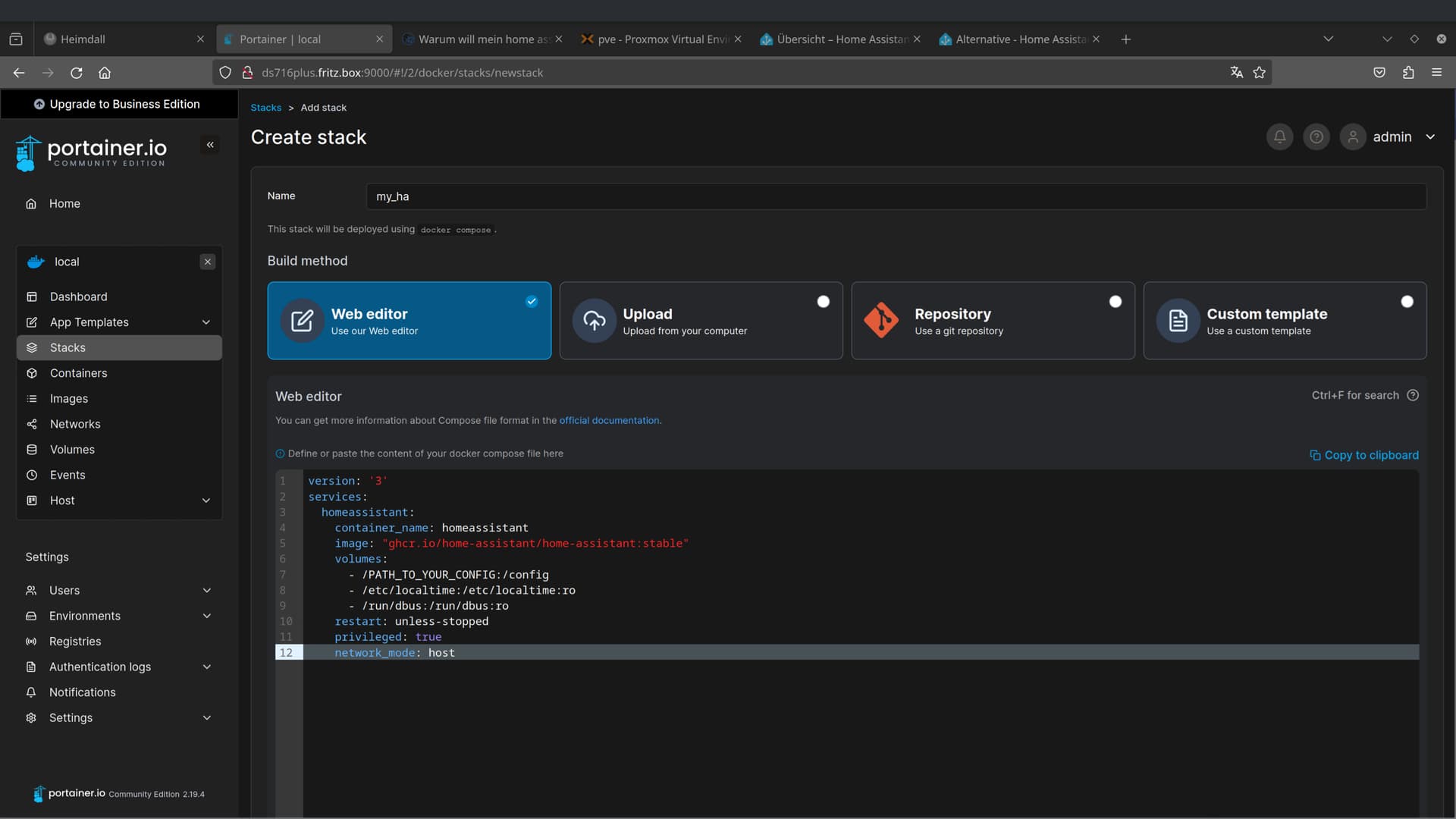Bookmark the page with the star icon
The image size is (1456, 819).
coord(1260,73)
